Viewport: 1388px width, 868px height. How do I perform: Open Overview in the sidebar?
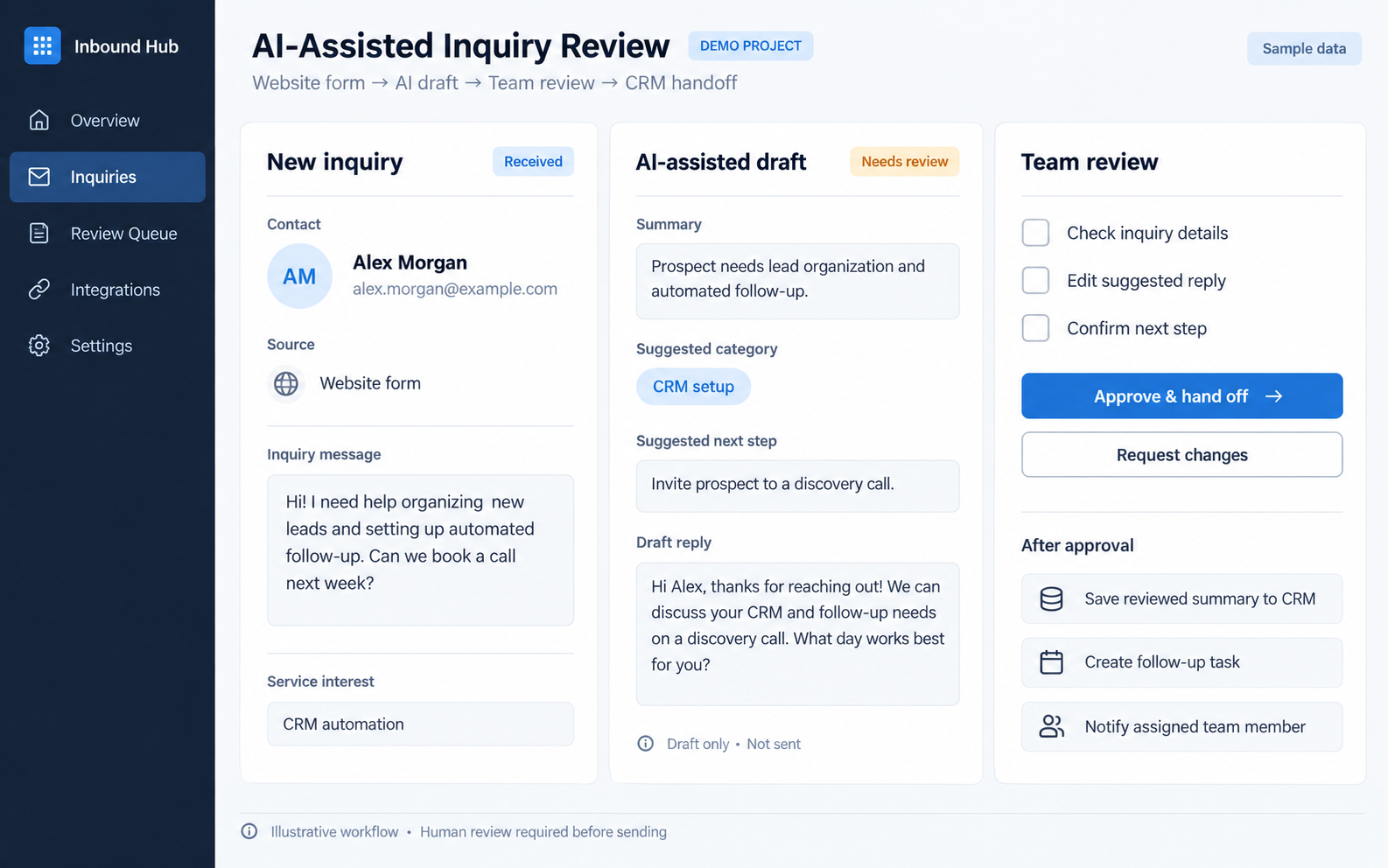[x=108, y=121]
